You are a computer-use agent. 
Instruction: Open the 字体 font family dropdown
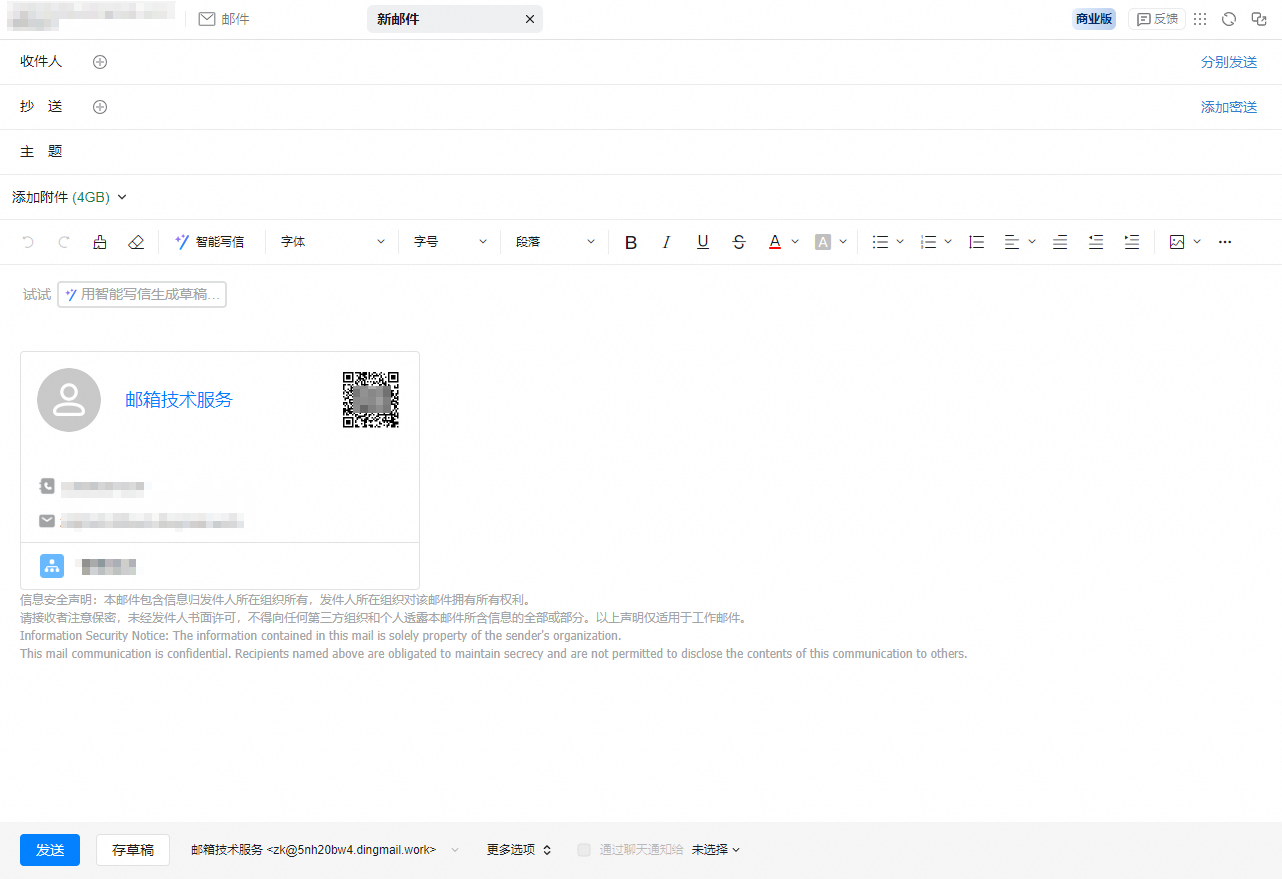point(332,242)
